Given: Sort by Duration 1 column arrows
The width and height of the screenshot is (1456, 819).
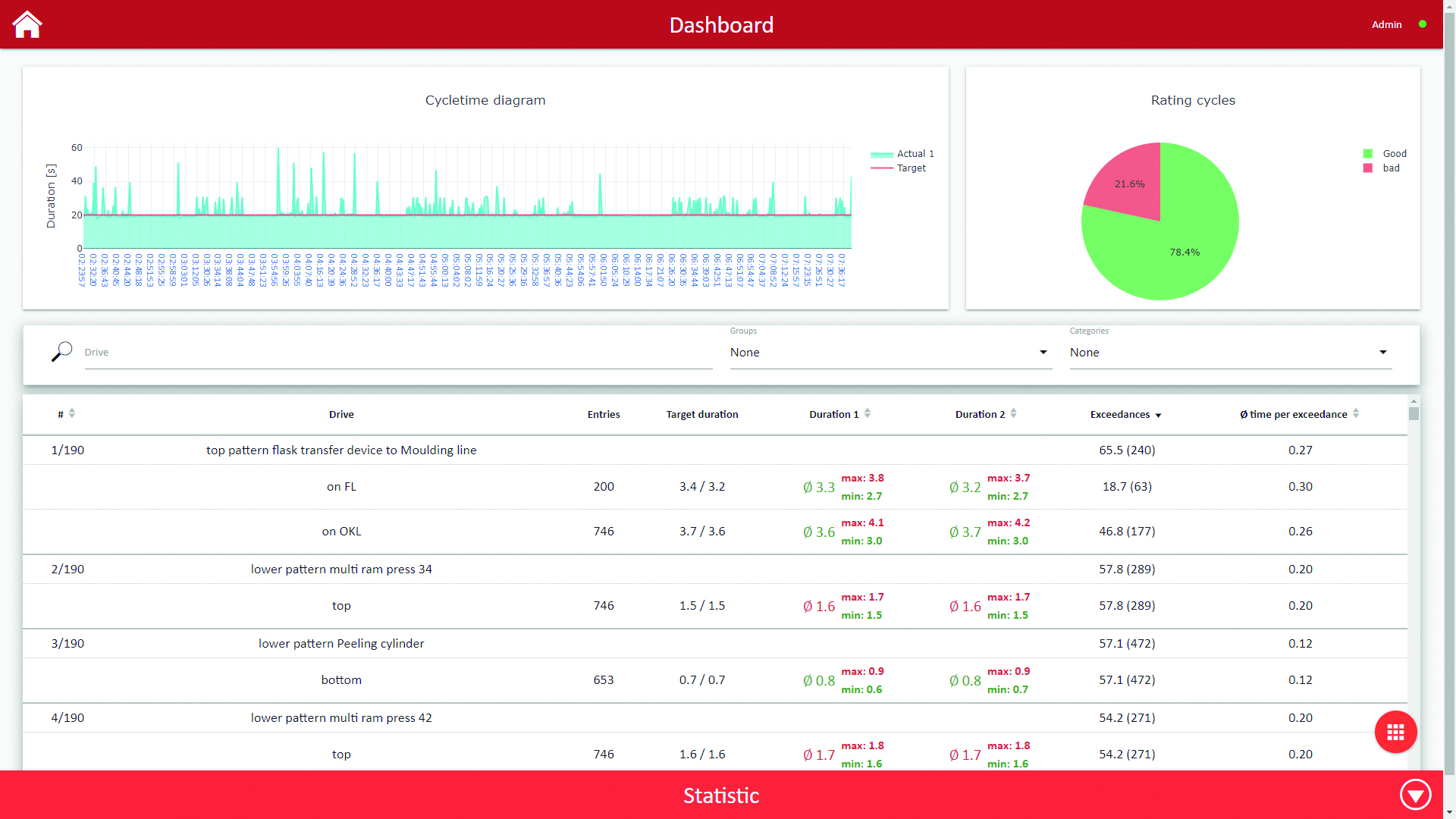Looking at the screenshot, I should tap(868, 413).
